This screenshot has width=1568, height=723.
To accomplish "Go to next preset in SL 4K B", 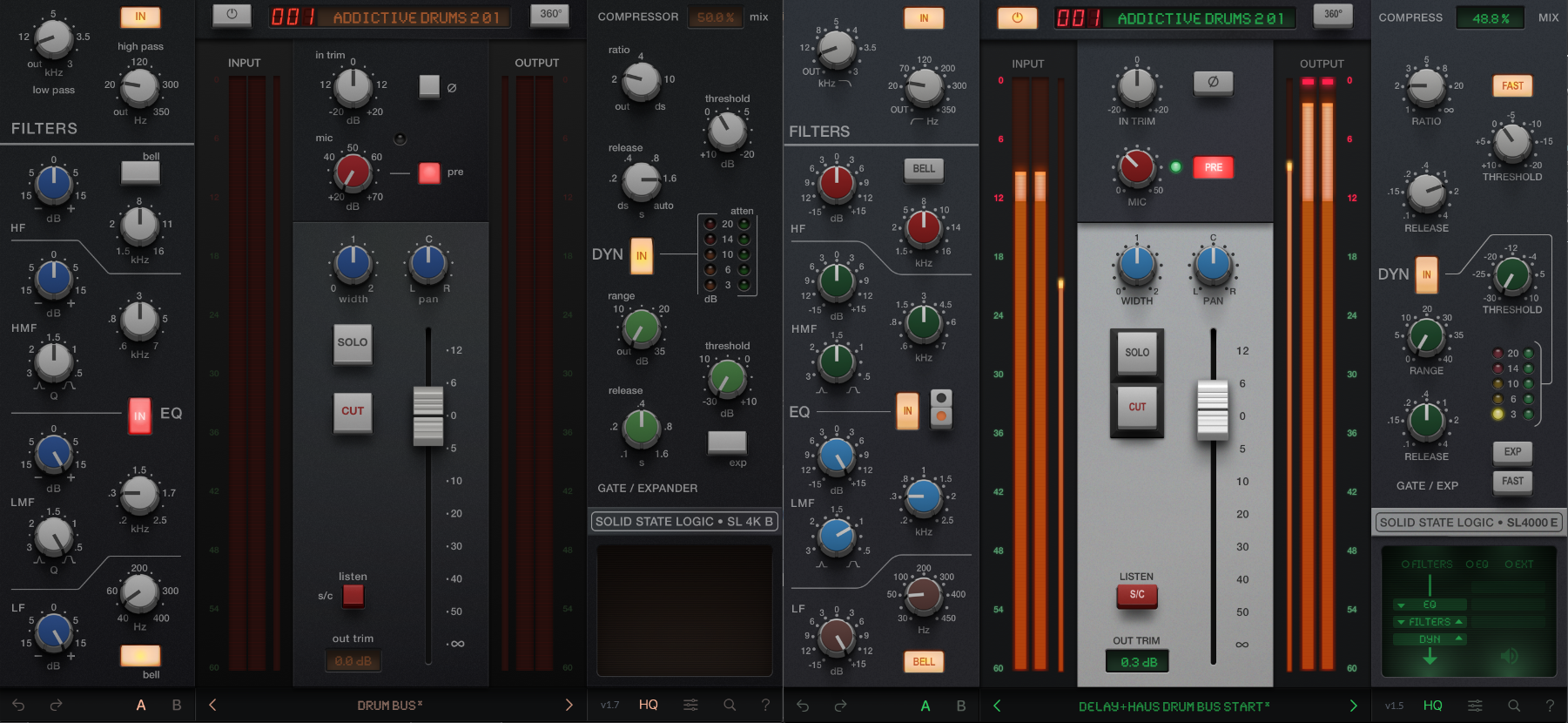I will coord(569,705).
